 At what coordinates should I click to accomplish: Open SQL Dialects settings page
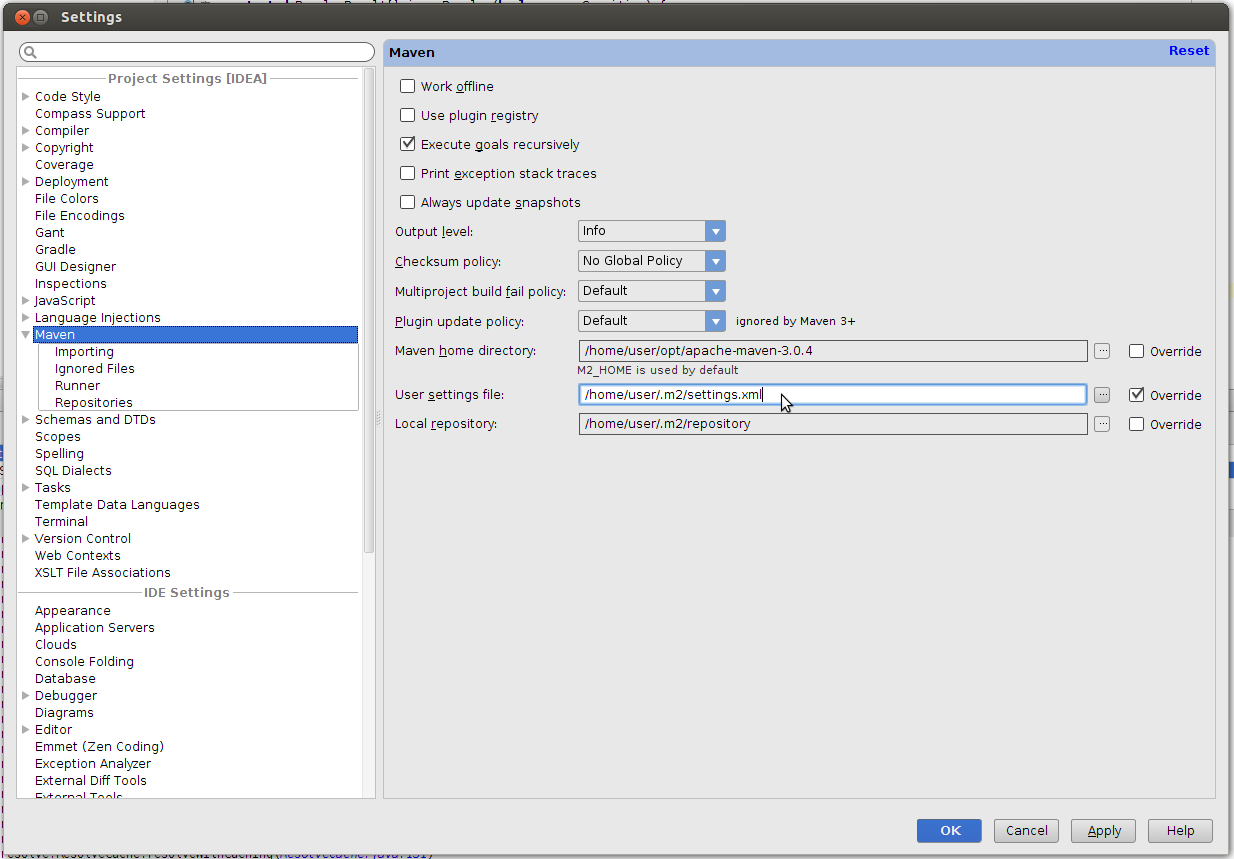(x=73, y=471)
